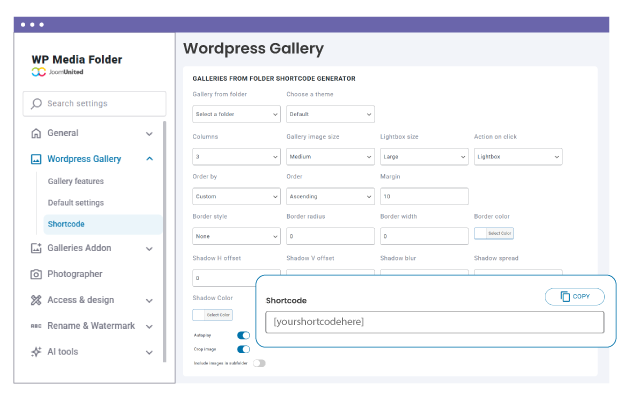Click the Galleries Addon icon
This screenshot has width=630, height=400.
click(x=36, y=248)
